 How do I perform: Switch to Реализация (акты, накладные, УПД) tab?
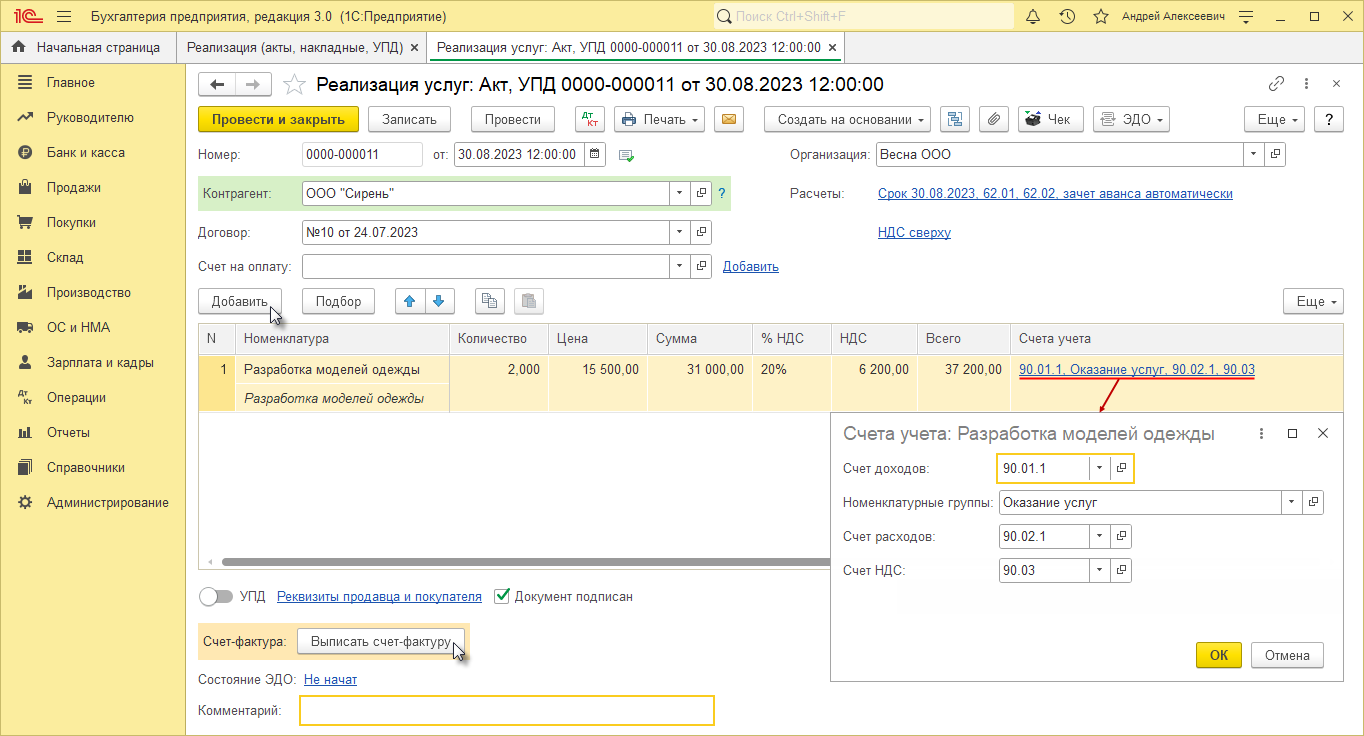[295, 47]
